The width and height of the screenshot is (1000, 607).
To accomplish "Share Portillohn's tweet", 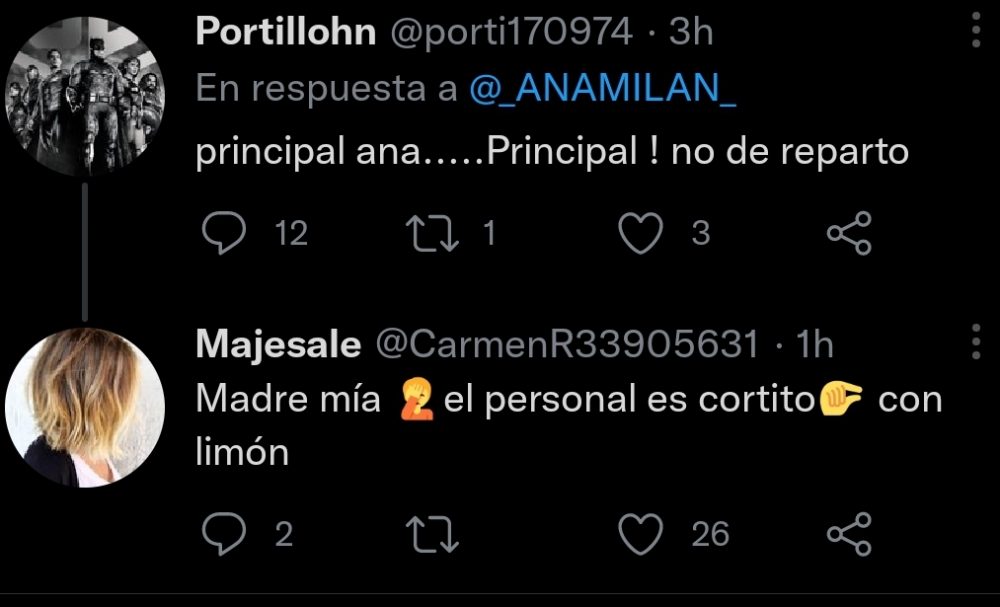I will point(850,233).
